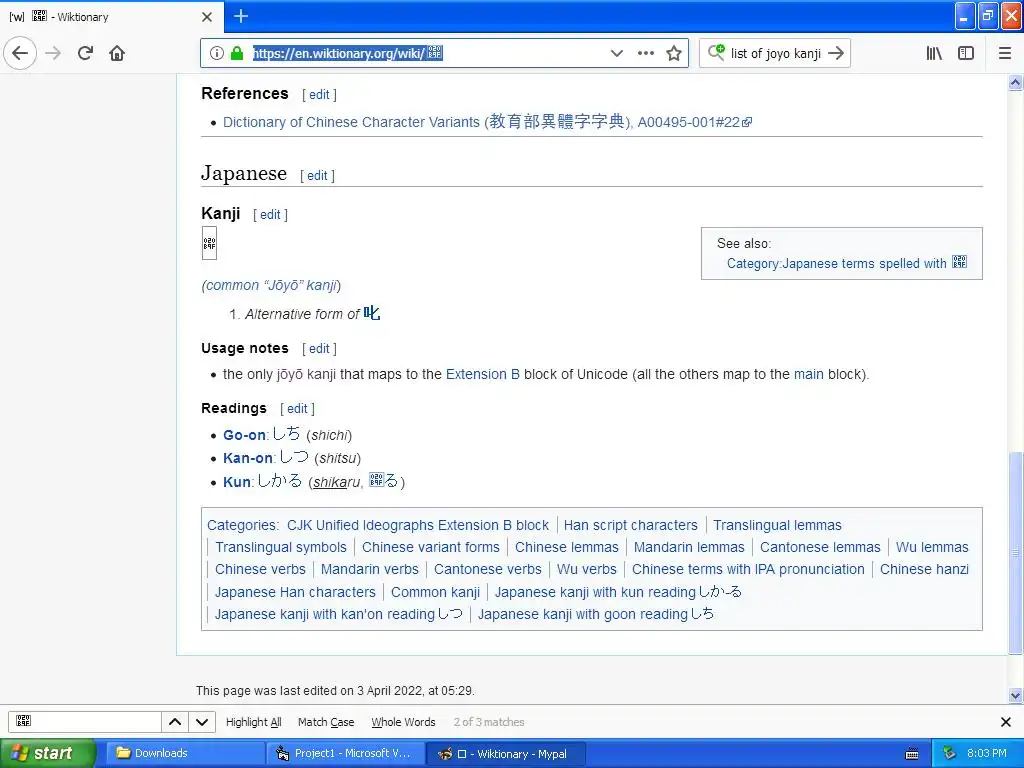Viewport: 1024px width, 768px height.
Task: Open the page actions three-dots menu
Action: pyautogui.click(x=646, y=53)
